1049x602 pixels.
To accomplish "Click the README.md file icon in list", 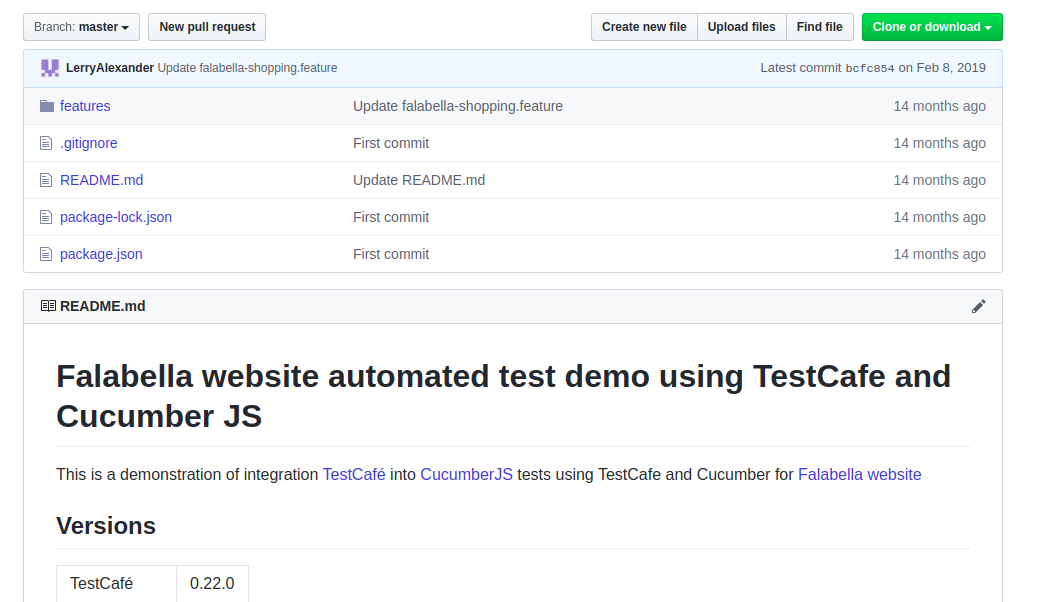I will pyautogui.click(x=46, y=180).
